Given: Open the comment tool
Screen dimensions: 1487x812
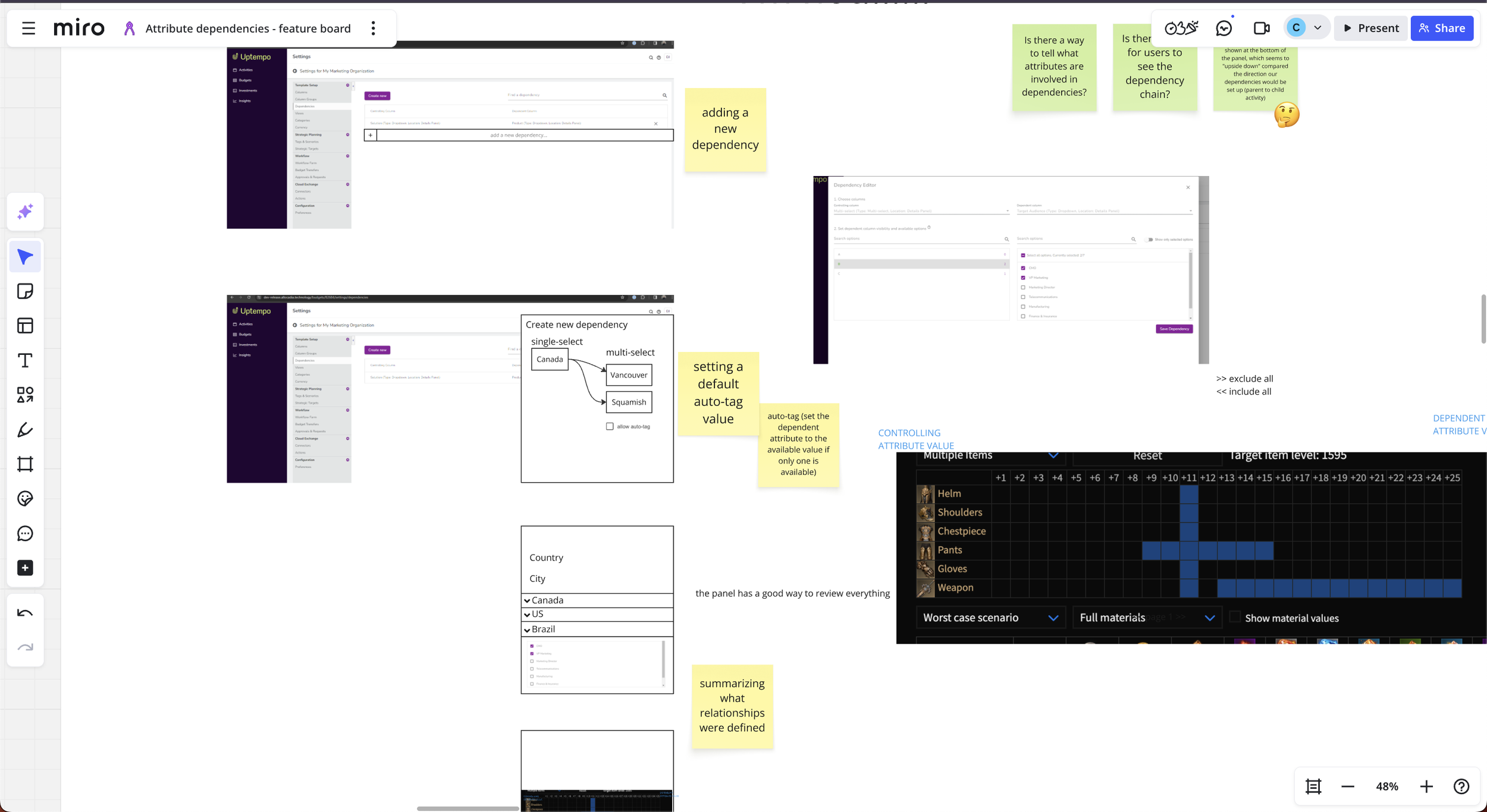Looking at the screenshot, I should click(25, 533).
